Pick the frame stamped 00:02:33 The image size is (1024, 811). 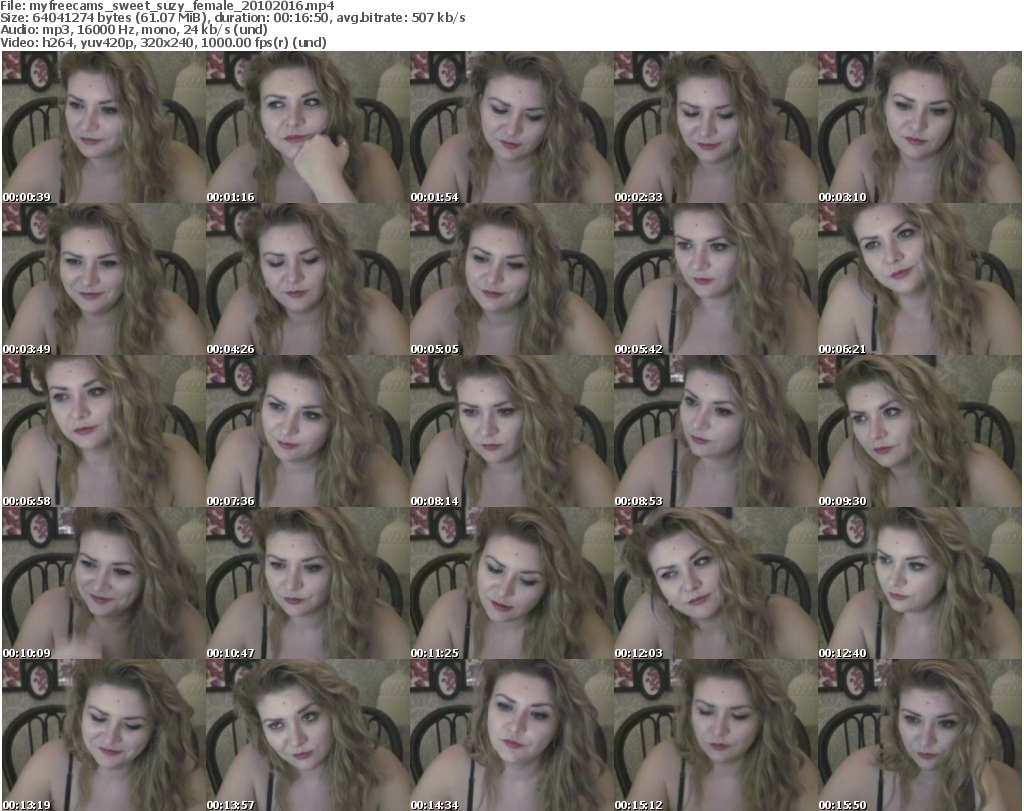coord(716,127)
